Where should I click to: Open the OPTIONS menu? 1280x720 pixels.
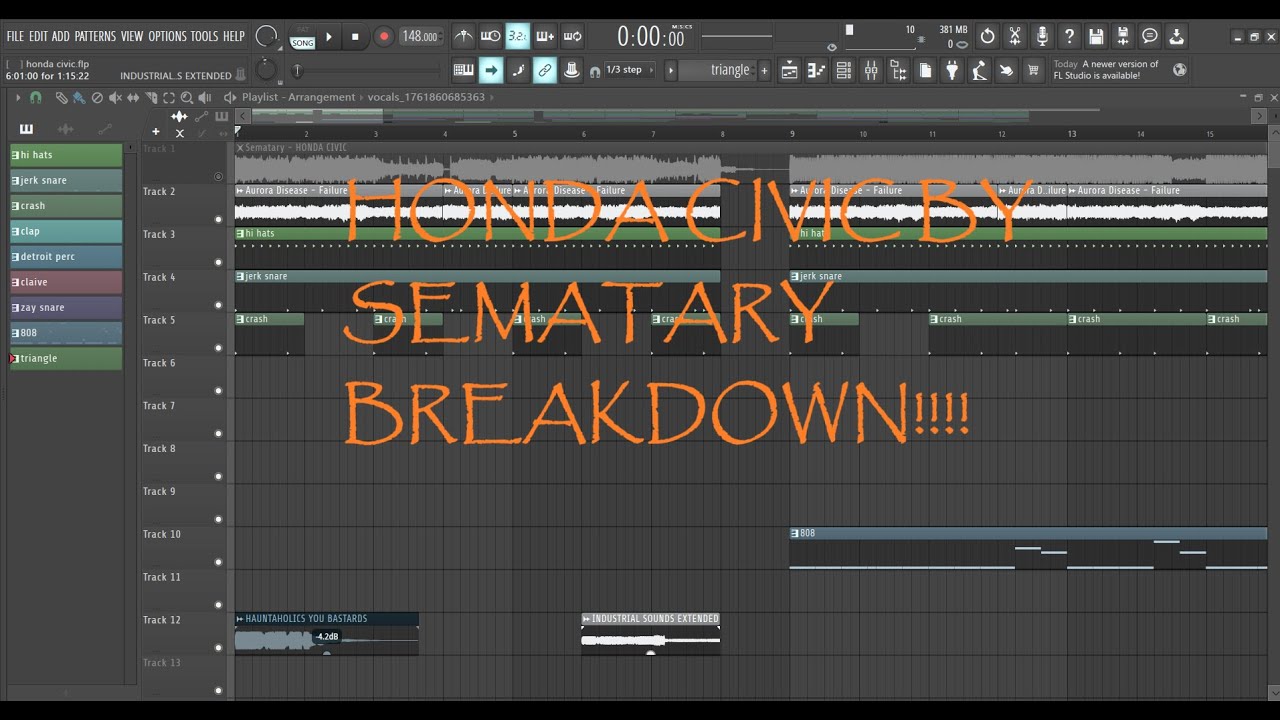tap(167, 36)
